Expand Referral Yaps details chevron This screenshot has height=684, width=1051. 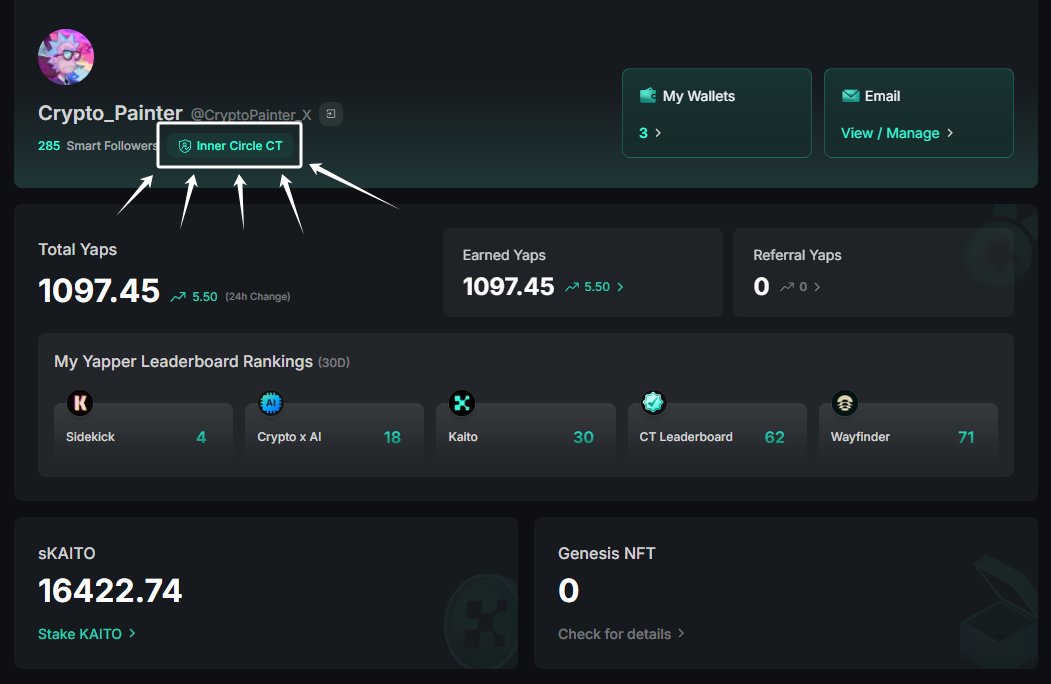817,287
